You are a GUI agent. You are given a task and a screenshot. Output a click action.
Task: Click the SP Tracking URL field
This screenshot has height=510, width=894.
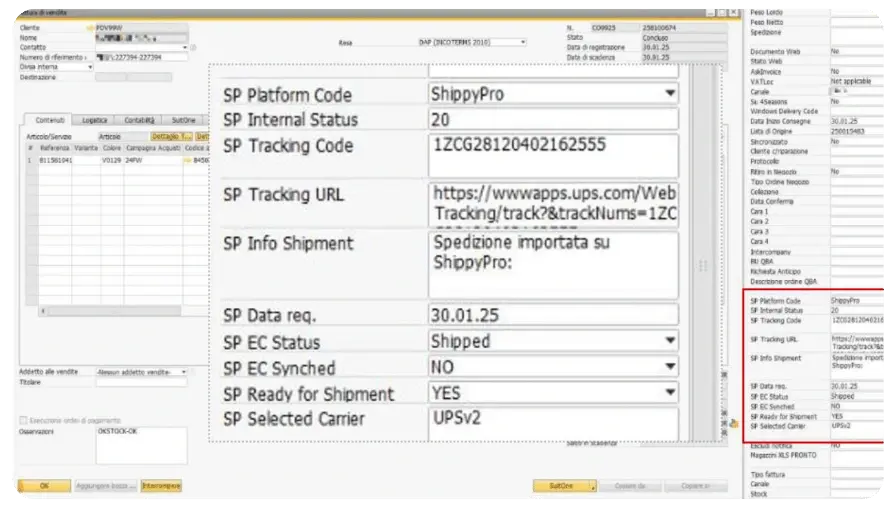click(x=553, y=204)
